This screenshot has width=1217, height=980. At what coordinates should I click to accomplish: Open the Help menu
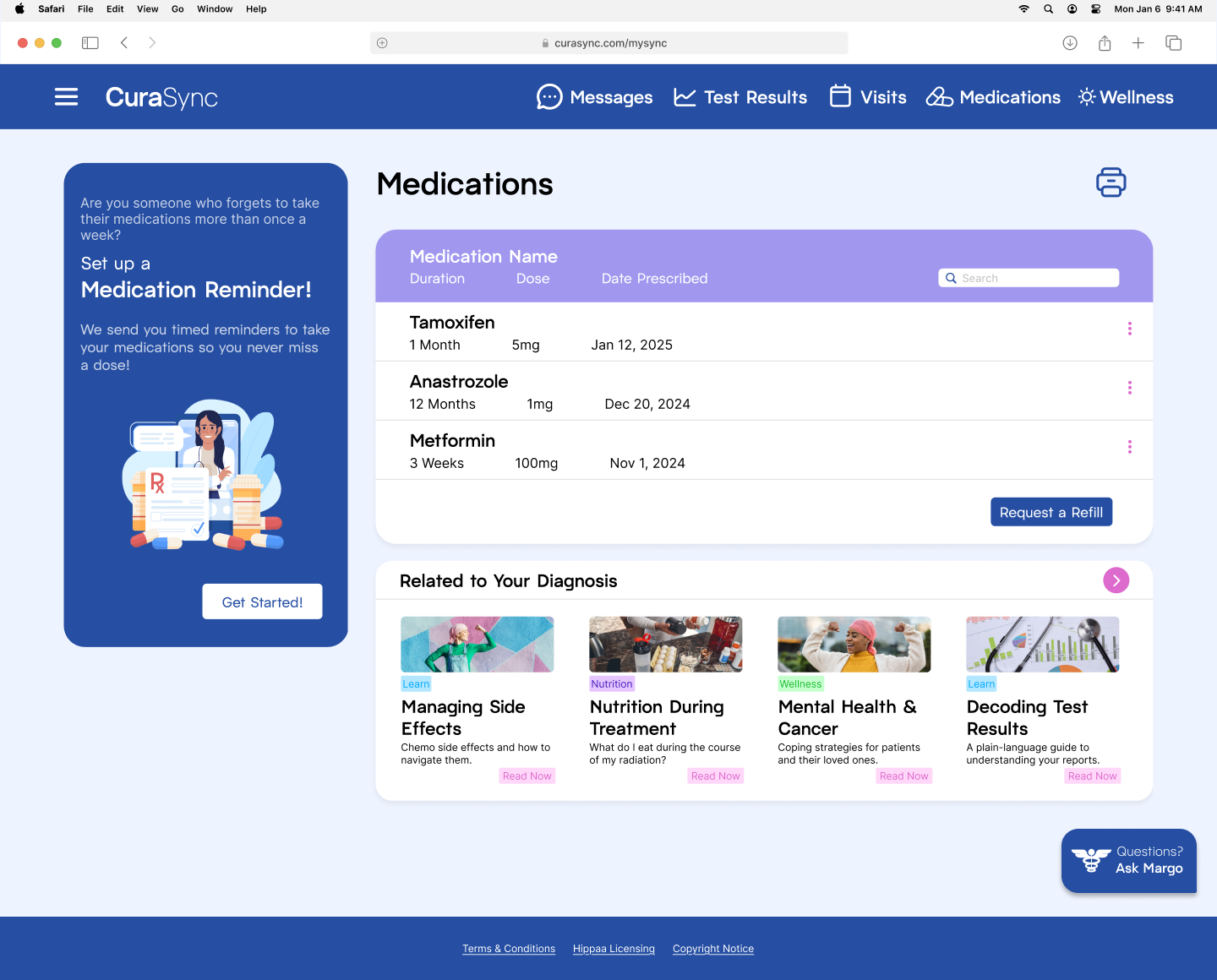coord(256,9)
